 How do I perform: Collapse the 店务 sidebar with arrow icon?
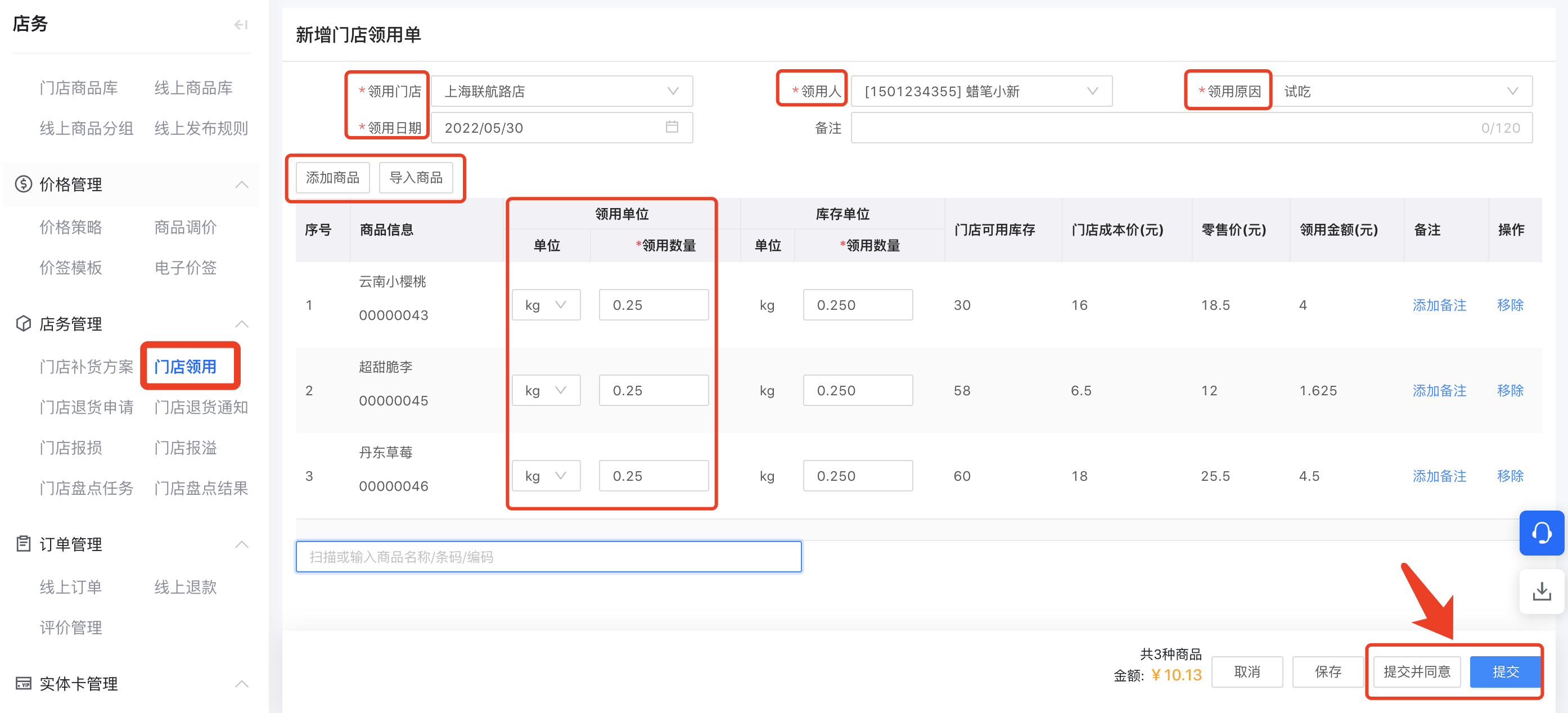click(241, 24)
